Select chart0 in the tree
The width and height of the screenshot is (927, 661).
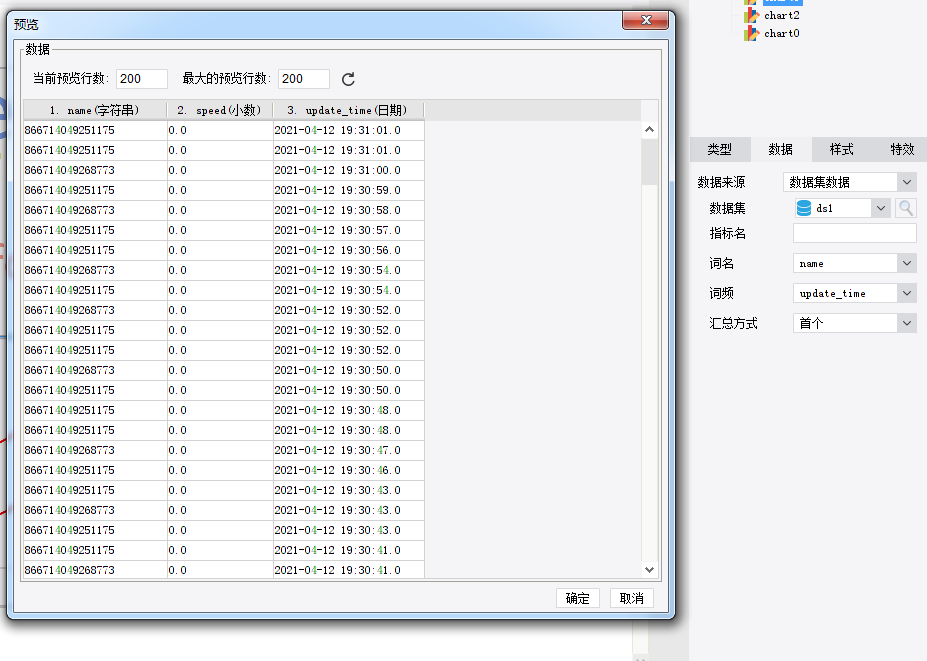click(781, 33)
